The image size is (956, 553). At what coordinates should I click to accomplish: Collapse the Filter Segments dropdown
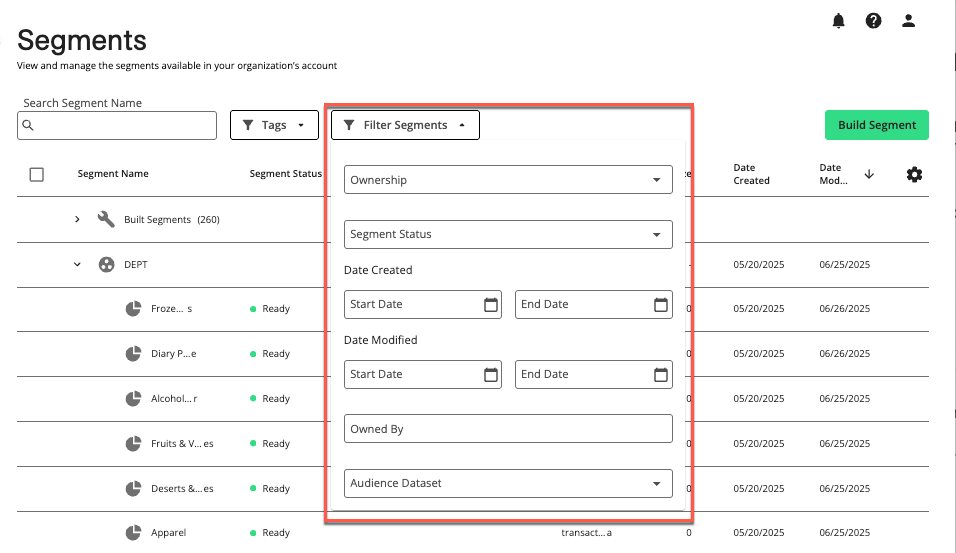tap(405, 125)
